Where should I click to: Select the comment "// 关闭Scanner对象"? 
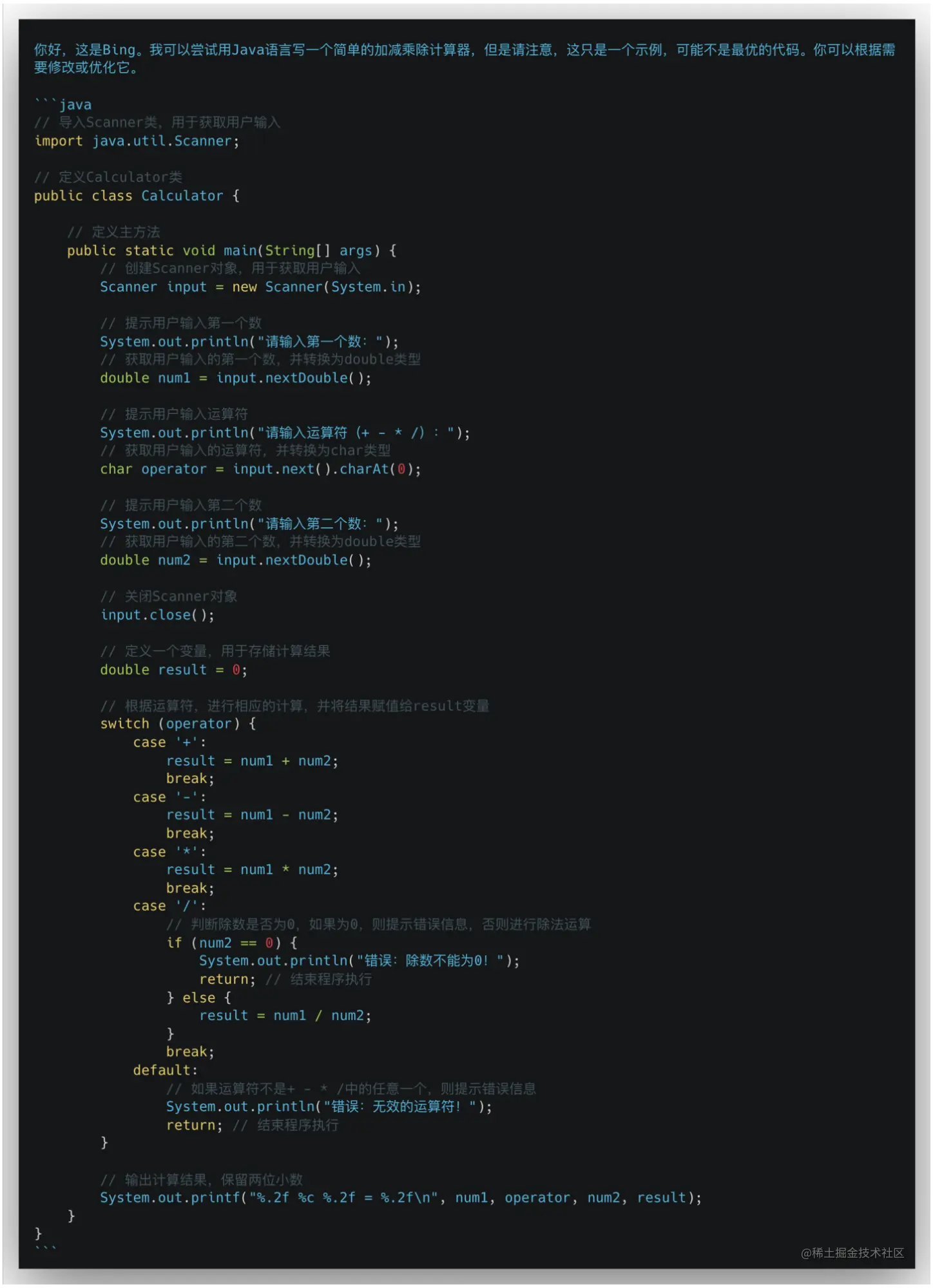point(169,596)
